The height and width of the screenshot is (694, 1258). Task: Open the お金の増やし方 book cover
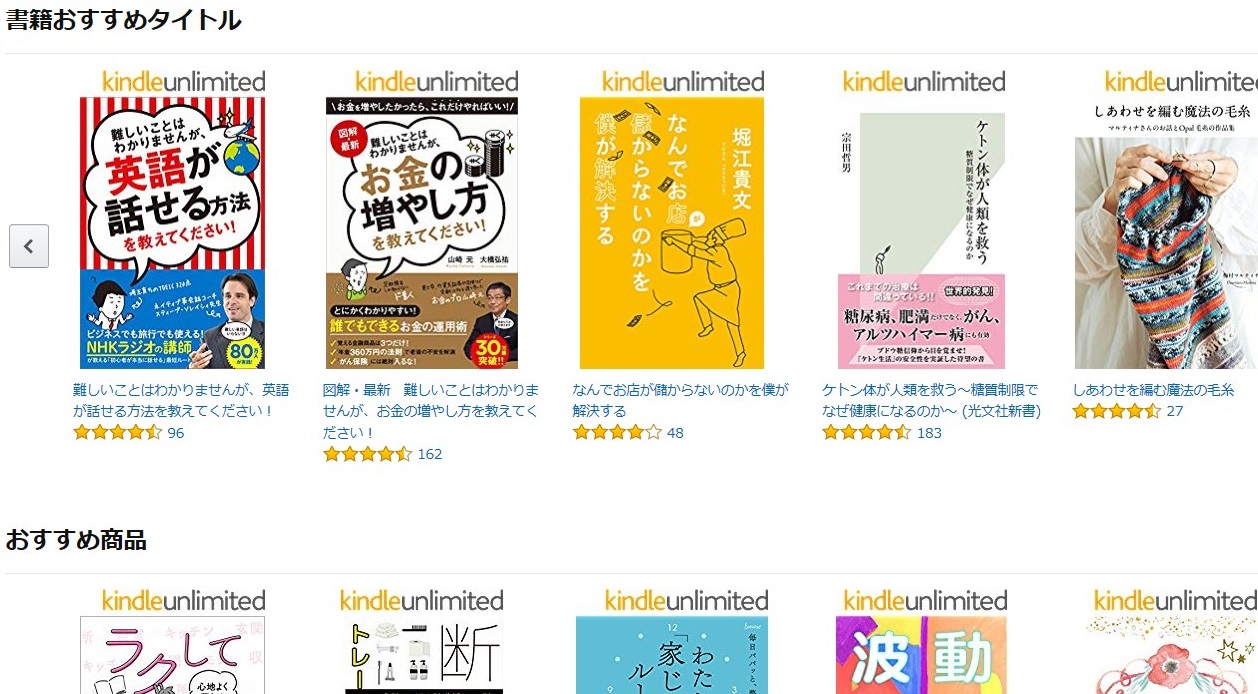[422, 233]
